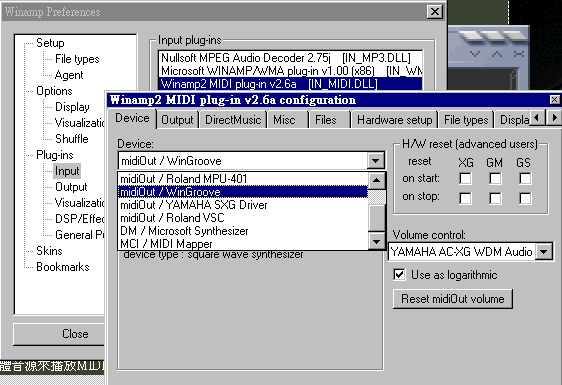562x385 pixels.
Task: Expand the Volume control dropdown
Action: 544,252
